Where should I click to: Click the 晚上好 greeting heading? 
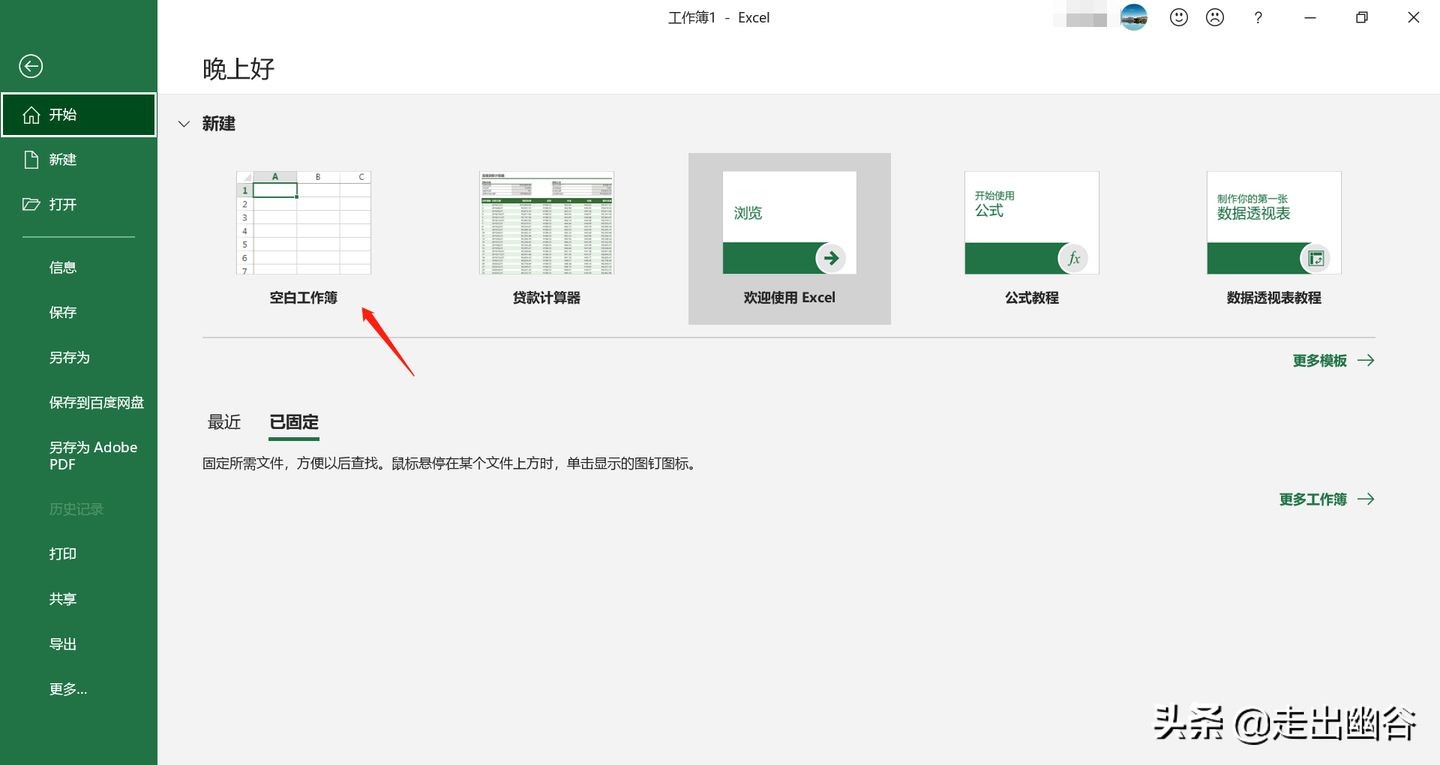pos(238,68)
